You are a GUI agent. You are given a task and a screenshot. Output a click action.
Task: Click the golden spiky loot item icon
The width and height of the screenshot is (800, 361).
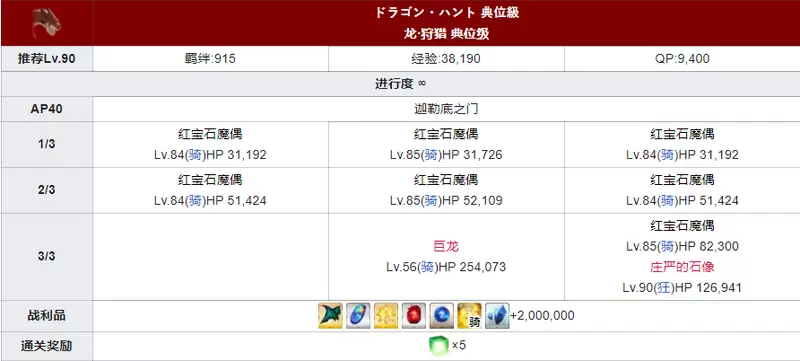[386, 316]
